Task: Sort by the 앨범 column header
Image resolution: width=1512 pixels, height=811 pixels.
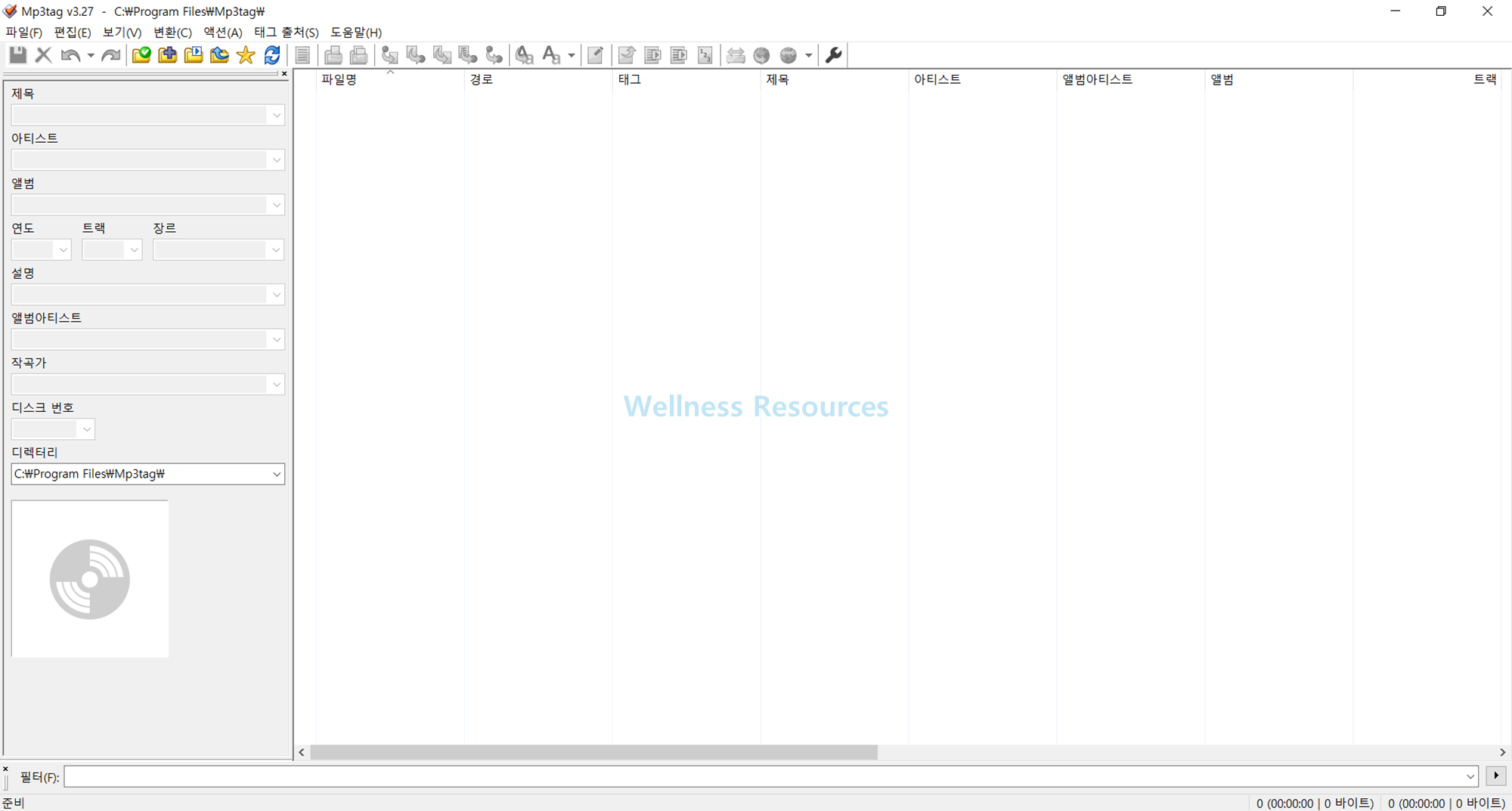Action: [x=1279, y=79]
